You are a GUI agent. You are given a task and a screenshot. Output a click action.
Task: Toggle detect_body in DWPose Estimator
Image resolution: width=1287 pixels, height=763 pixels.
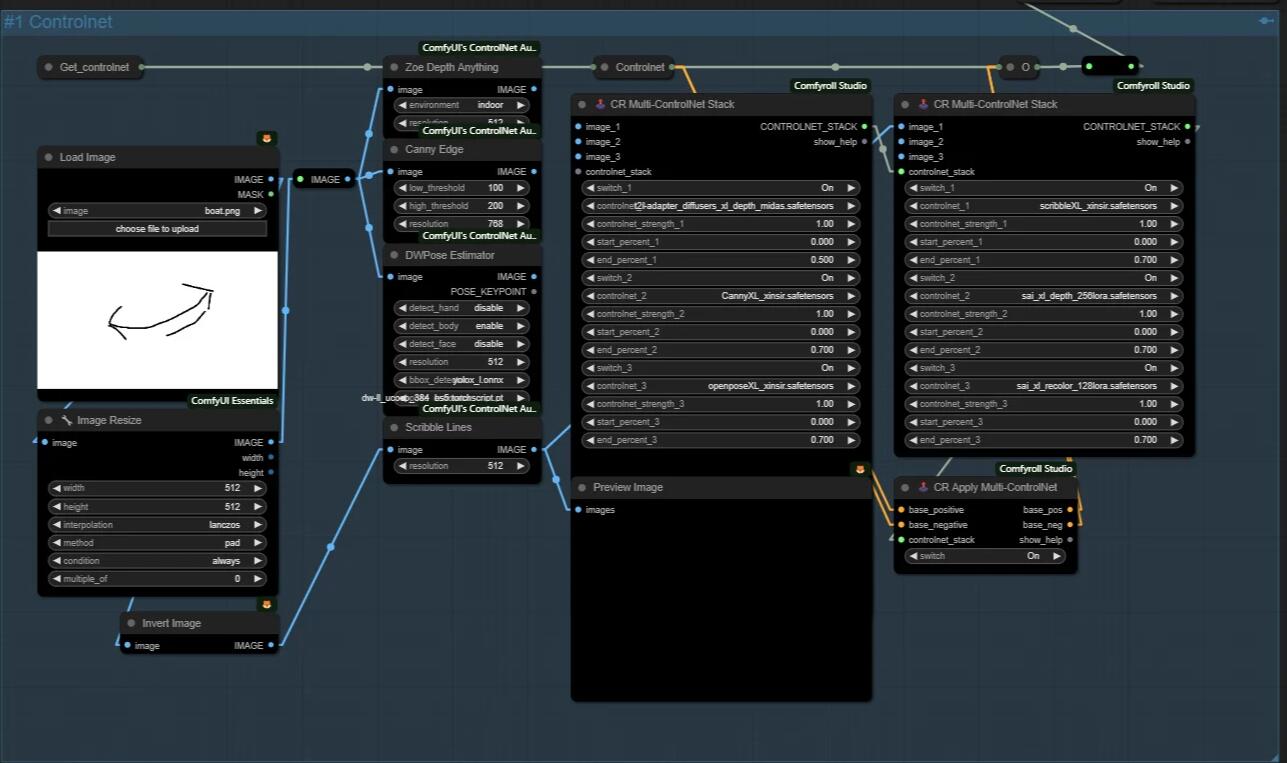[461, 326]
